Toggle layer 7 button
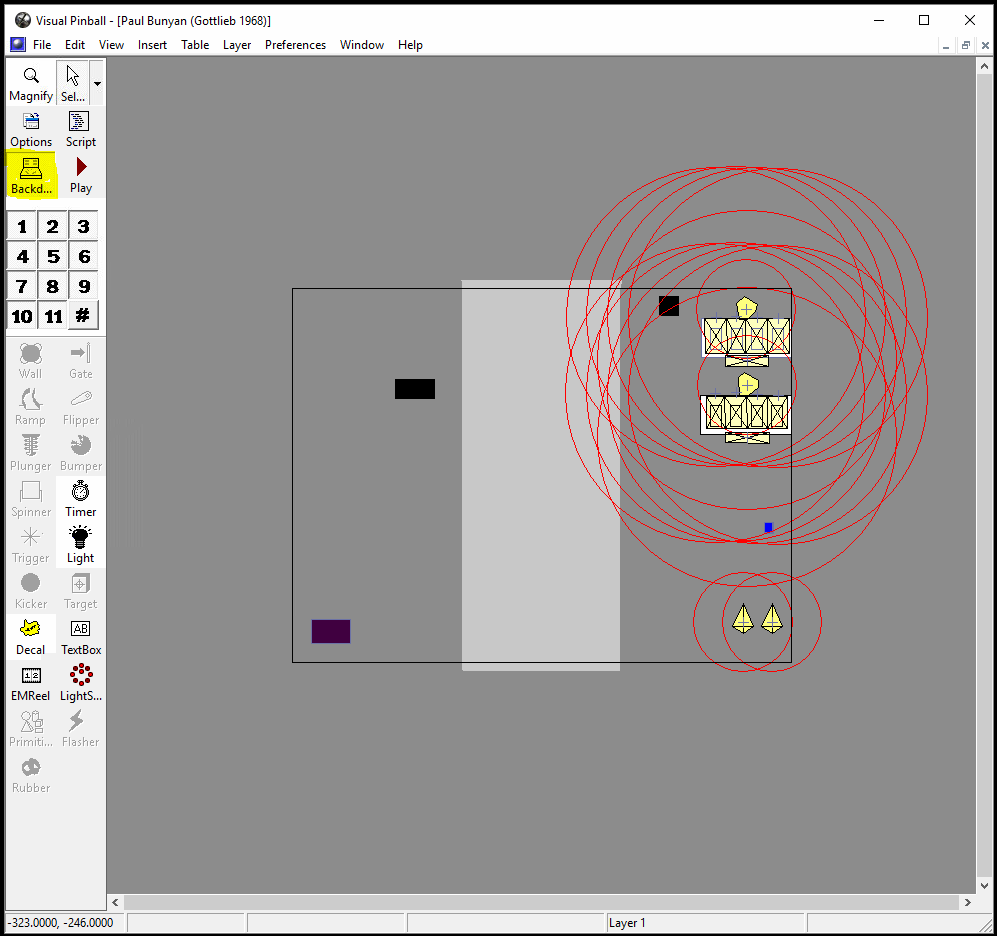 pyautogui.click(x=22, y=286)
